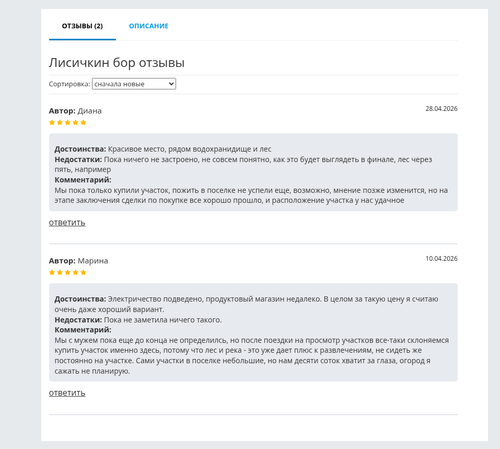This screenshot has height=449, width=500.
Task: Reply to Диана's review via ответить
Action: pyautogui.click(x=67, y=223)
